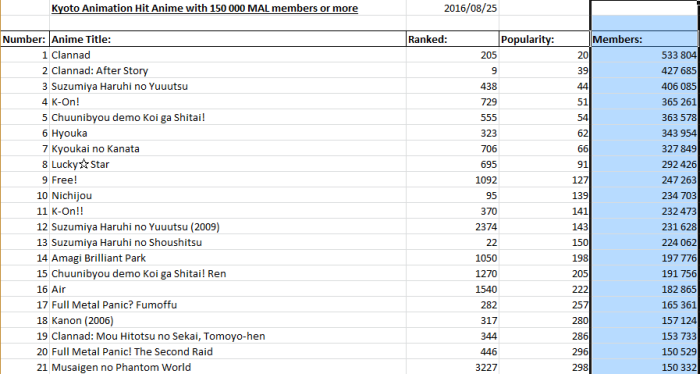Click the members value 406 085

click(x=645, y=86)
